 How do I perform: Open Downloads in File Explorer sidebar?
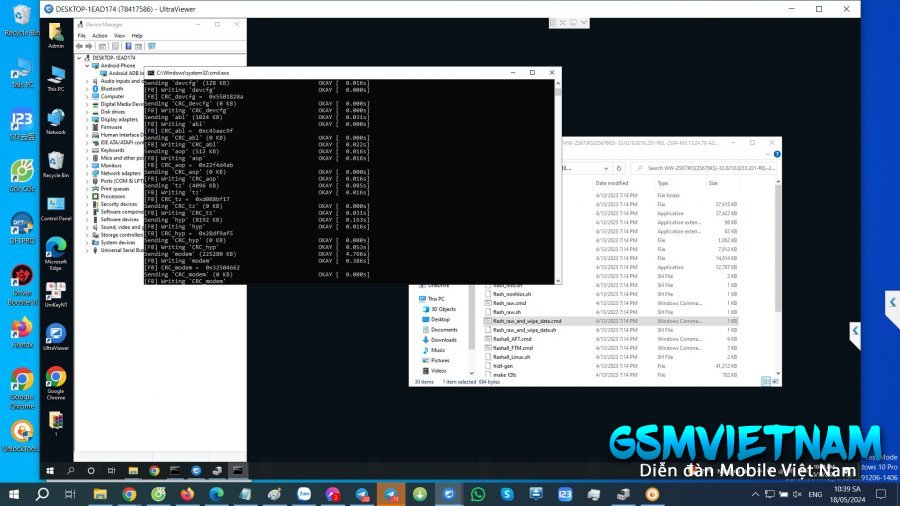click(x=444, y=340)
